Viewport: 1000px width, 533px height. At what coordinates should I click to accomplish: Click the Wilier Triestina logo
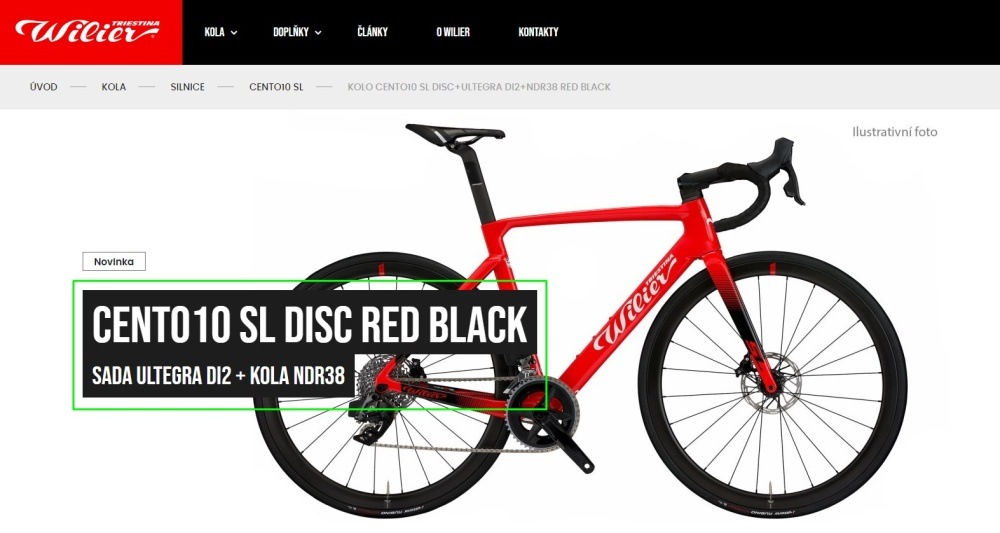pos(87,31)
